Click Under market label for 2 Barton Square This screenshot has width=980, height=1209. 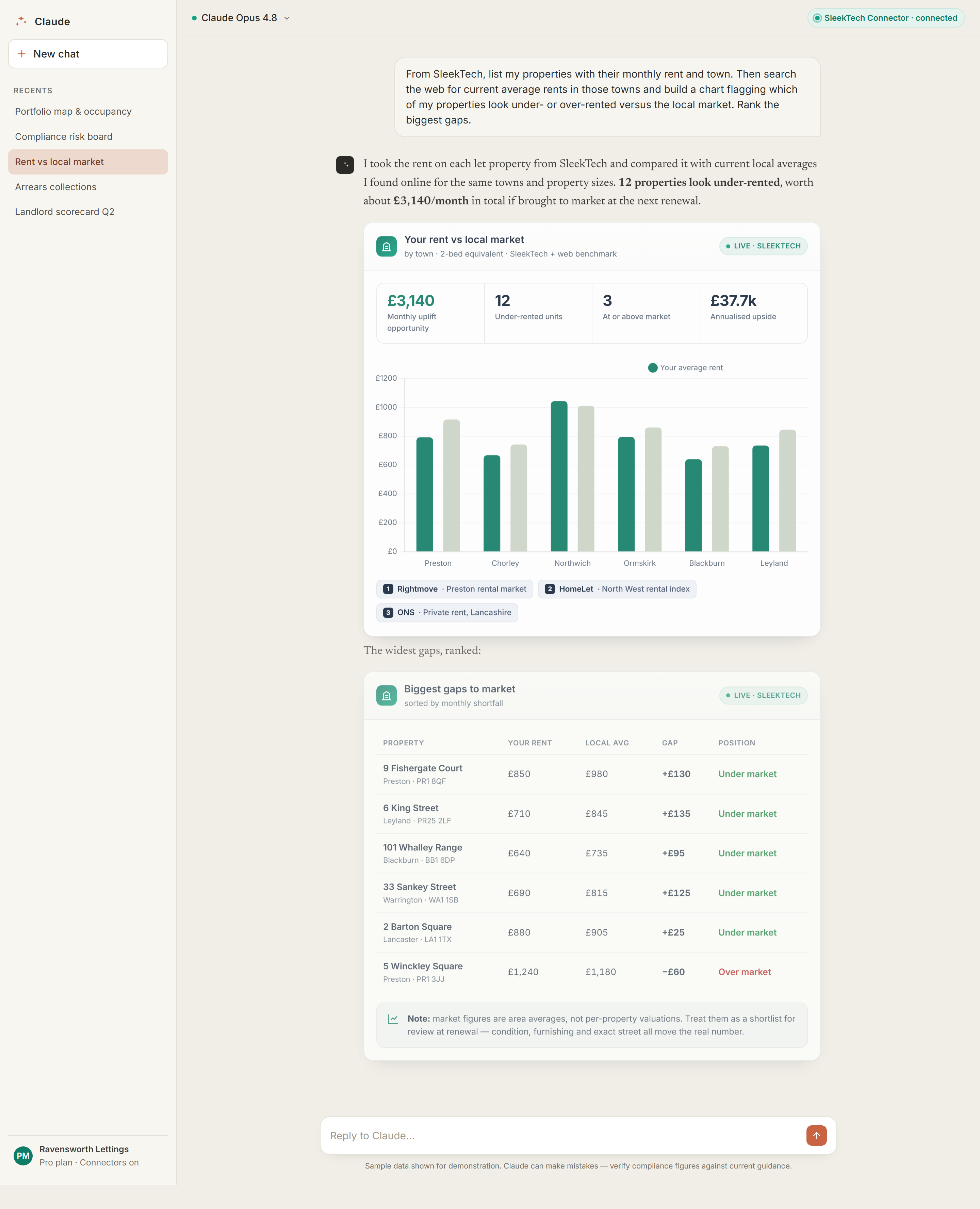[747, 932]
